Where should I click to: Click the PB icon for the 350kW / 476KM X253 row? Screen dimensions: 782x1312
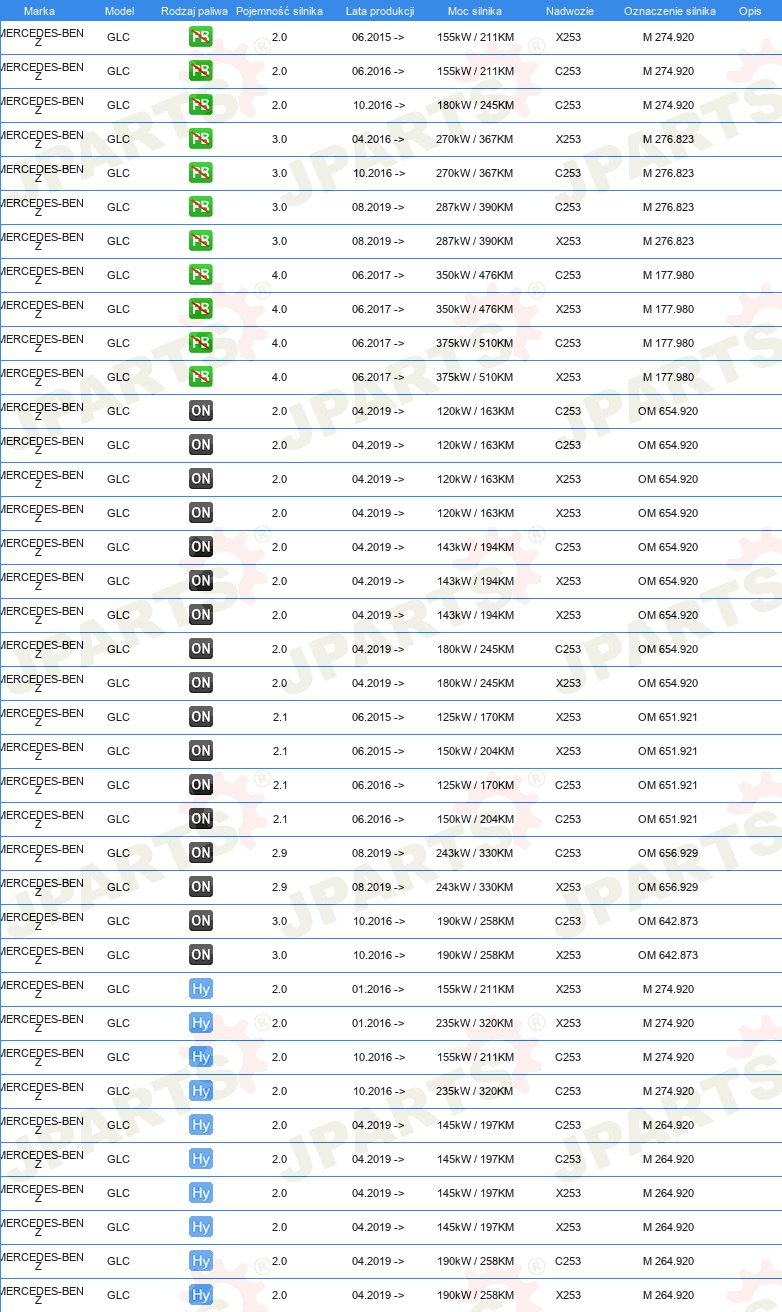tap(201, 310)
